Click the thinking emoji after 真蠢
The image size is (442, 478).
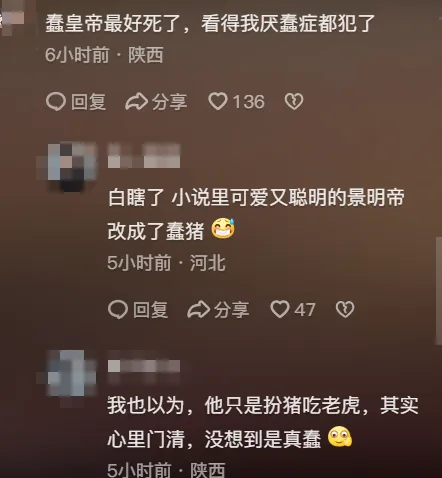pyautogui.click(x=340, y=437)
